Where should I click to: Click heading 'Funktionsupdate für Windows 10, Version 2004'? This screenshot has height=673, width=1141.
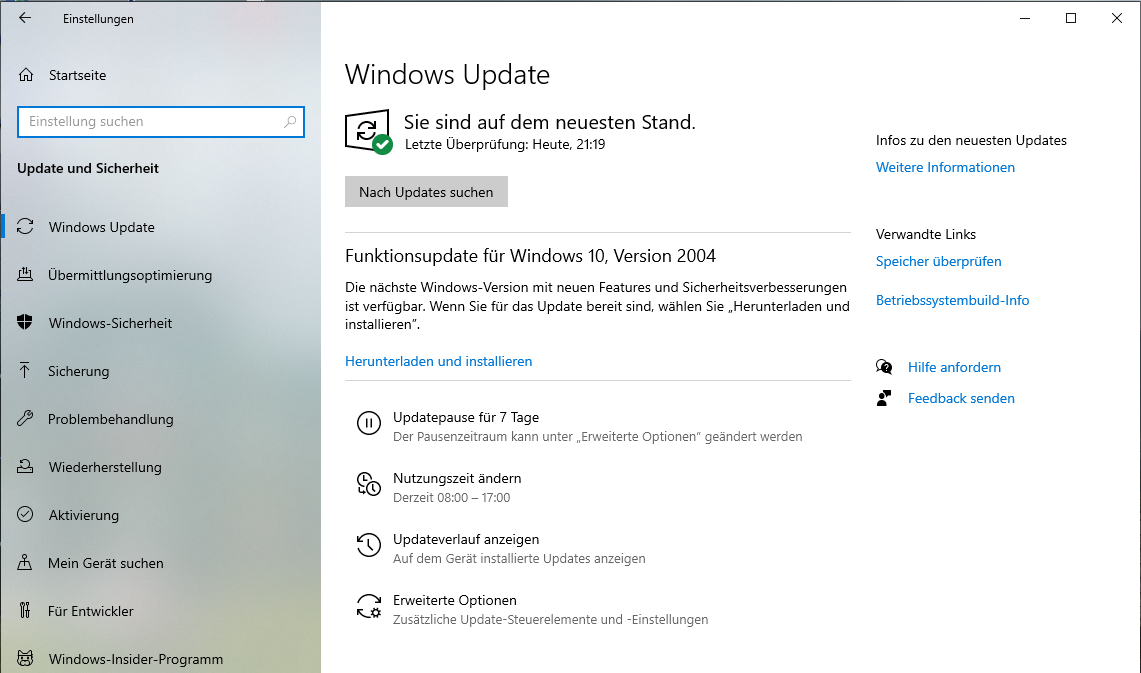(530, 256)
